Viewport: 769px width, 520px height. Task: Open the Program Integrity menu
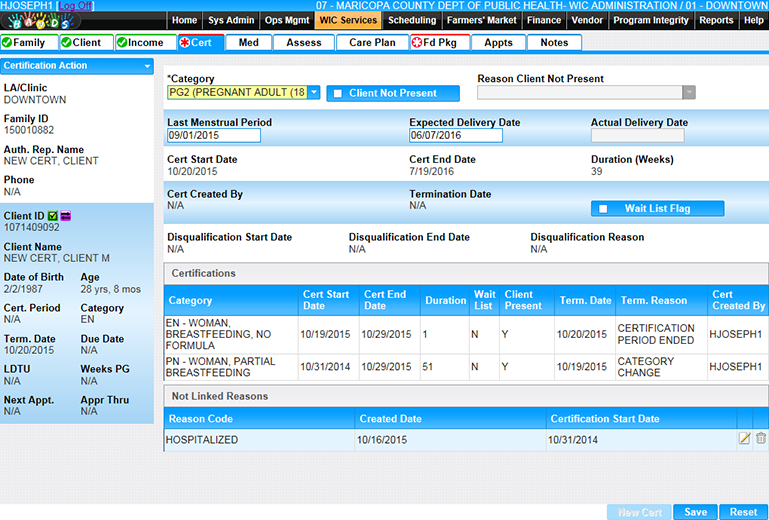[x=650, y=20]
